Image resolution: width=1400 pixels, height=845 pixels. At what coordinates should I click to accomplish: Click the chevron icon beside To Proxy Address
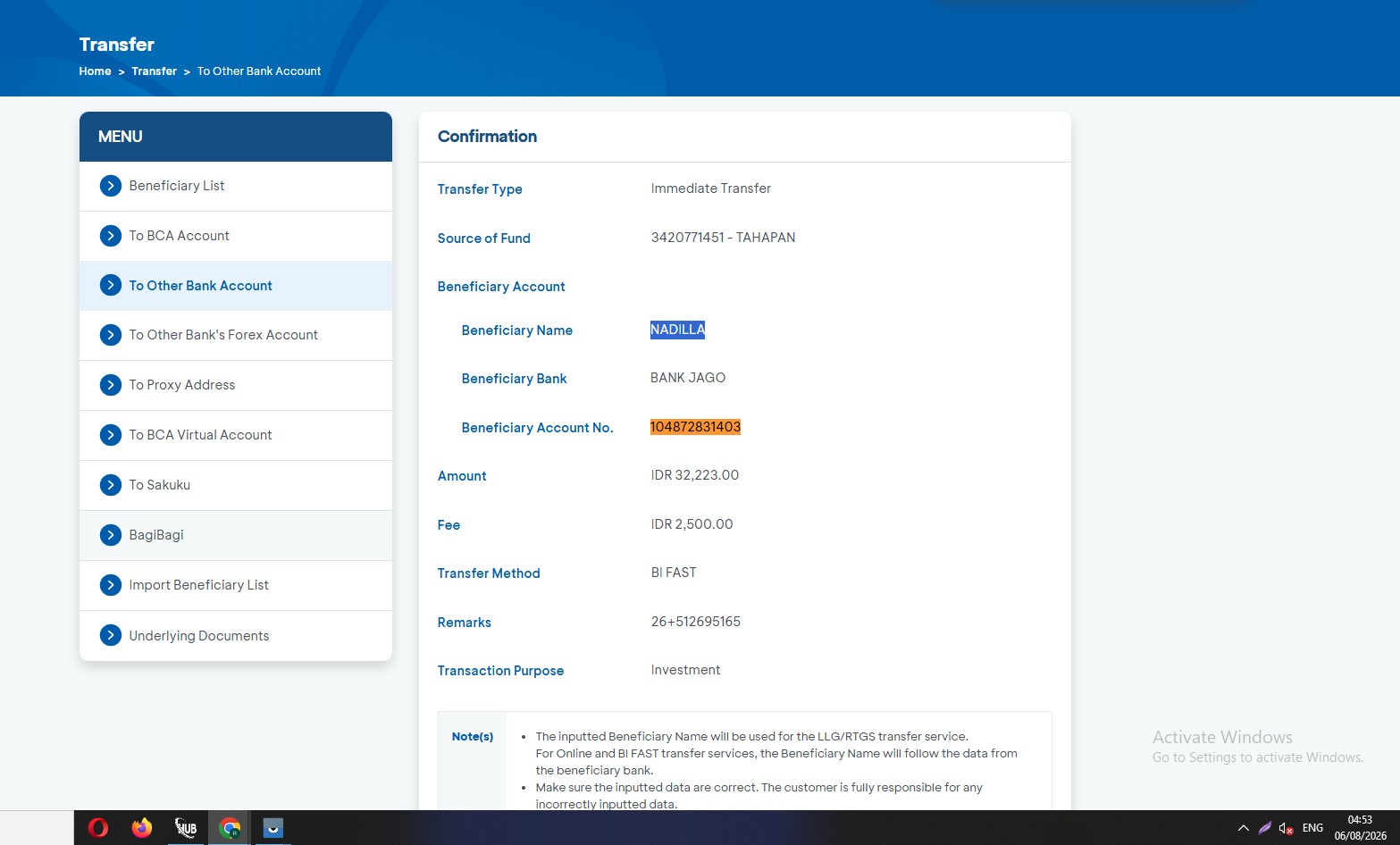(111, 385)
